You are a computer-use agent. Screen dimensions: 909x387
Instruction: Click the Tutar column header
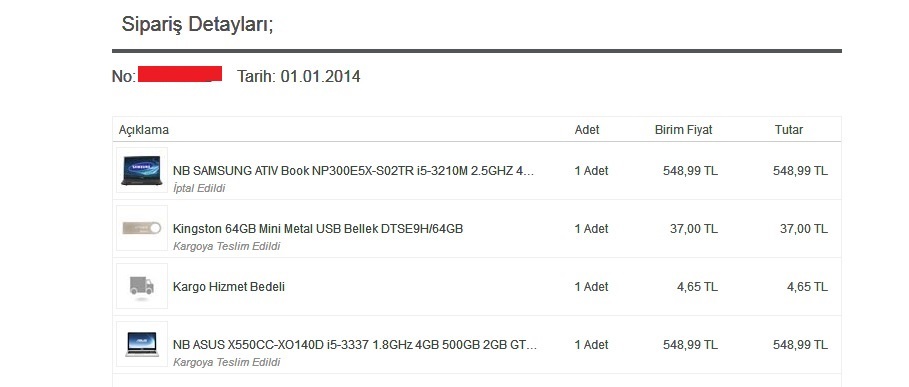coord(789,130)
